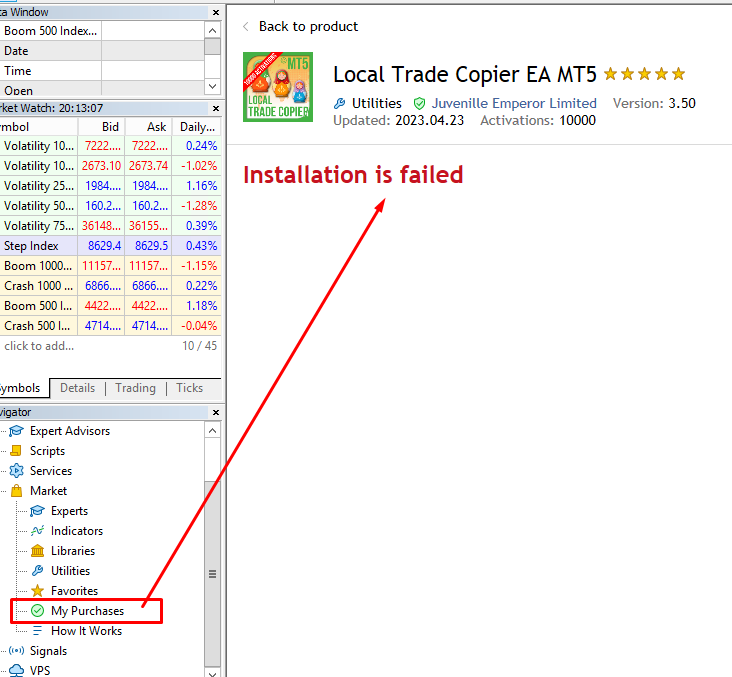Viewport: 732px width, 677px height.
Task: Open Juvenille Emperor Limited seller link
Action: click(x=514, y=103)
